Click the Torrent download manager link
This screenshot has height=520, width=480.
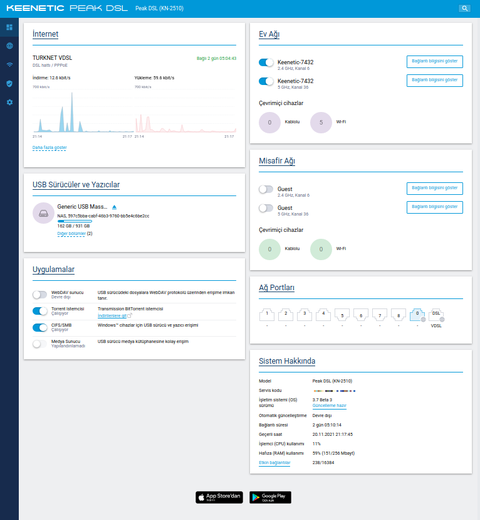(x=112, y=316)
